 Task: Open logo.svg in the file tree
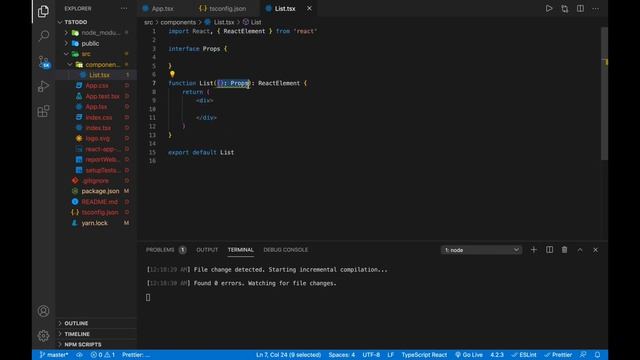96,138
